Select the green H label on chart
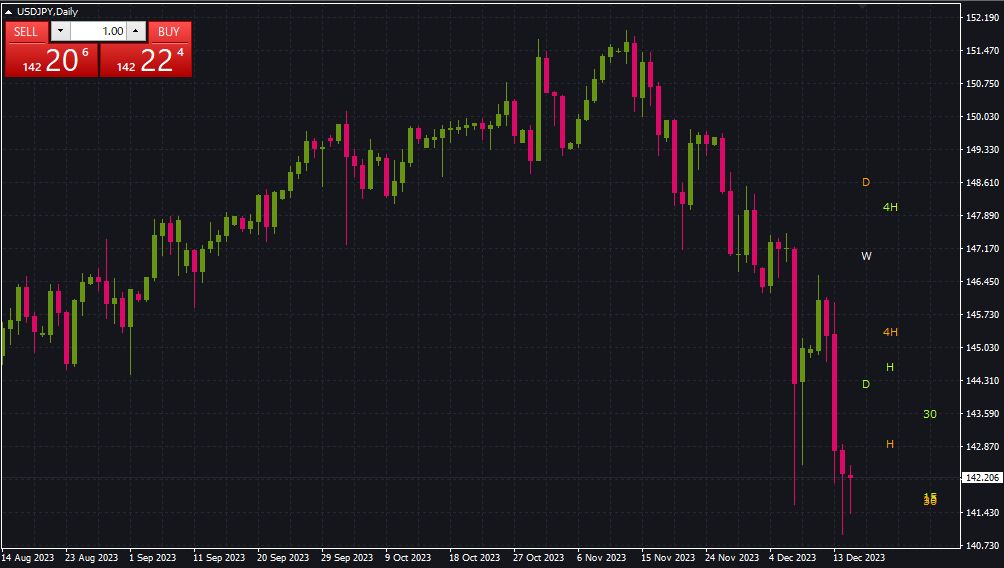Image resolution: width=1004 pixels, height=568 pixels. click(x=889, y=367)
